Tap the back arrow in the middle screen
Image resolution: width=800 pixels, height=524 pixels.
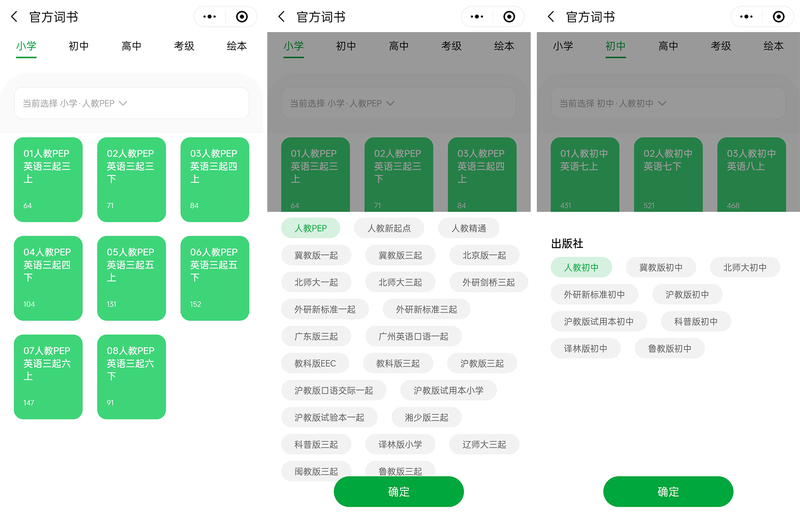(282, 17)
